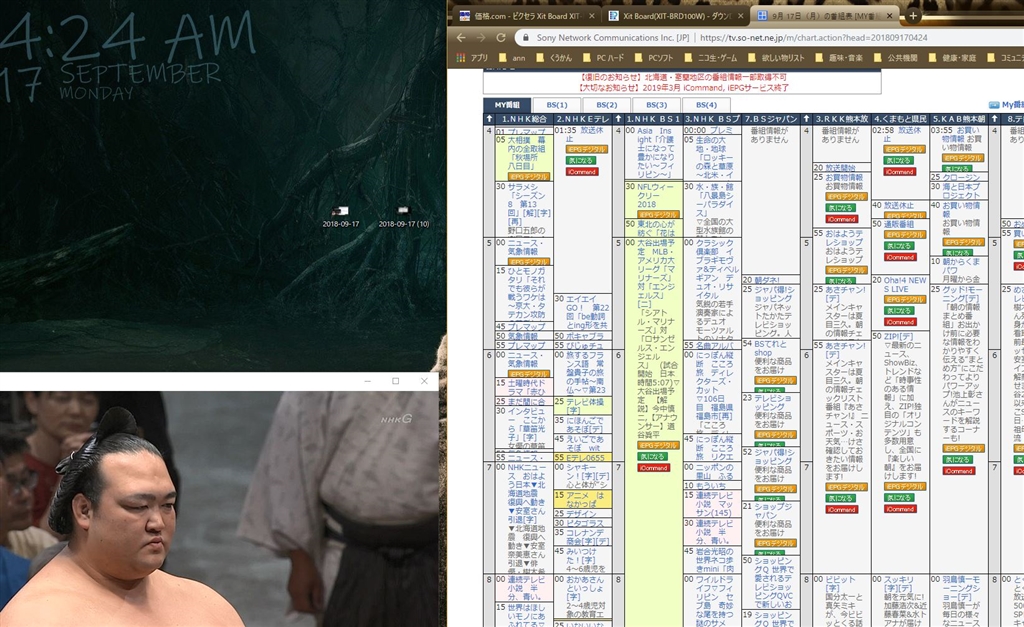
Task: Select the MY番組 schedule tab
Action: (x=507, y=105)
